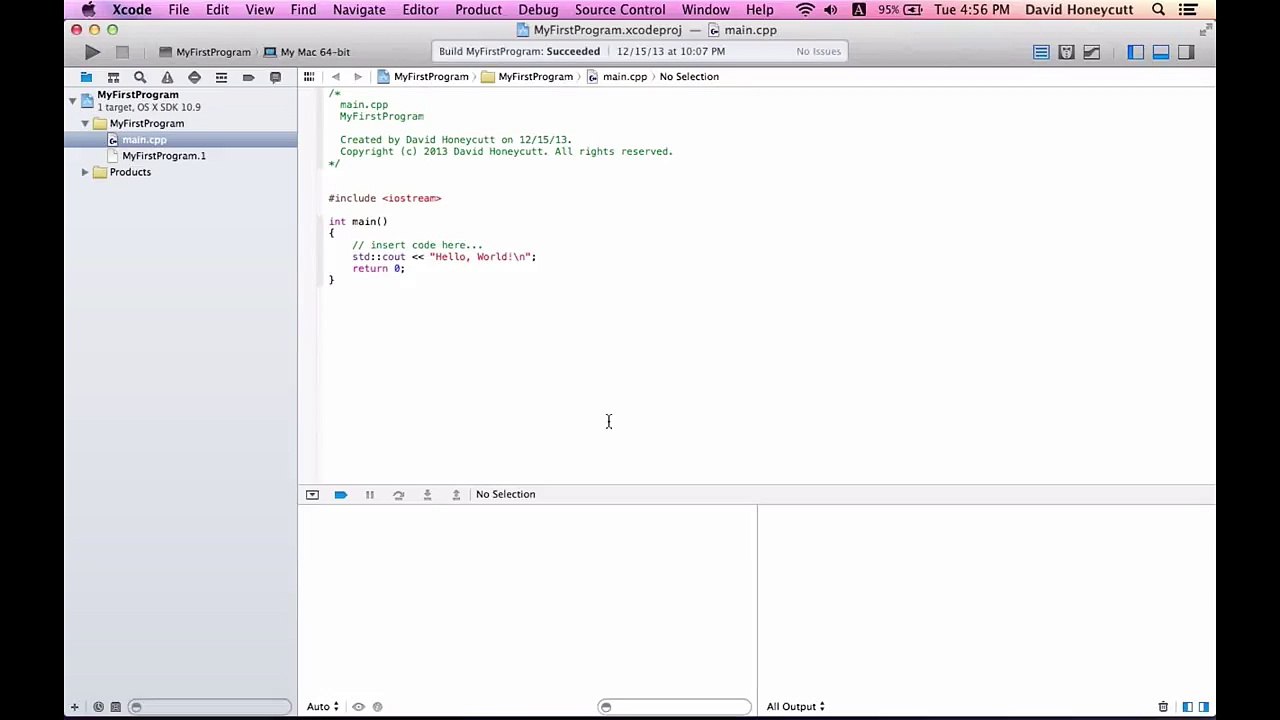Filter by source control status icon
This screenshot has height=720, width=1280.
coord(115,707)
